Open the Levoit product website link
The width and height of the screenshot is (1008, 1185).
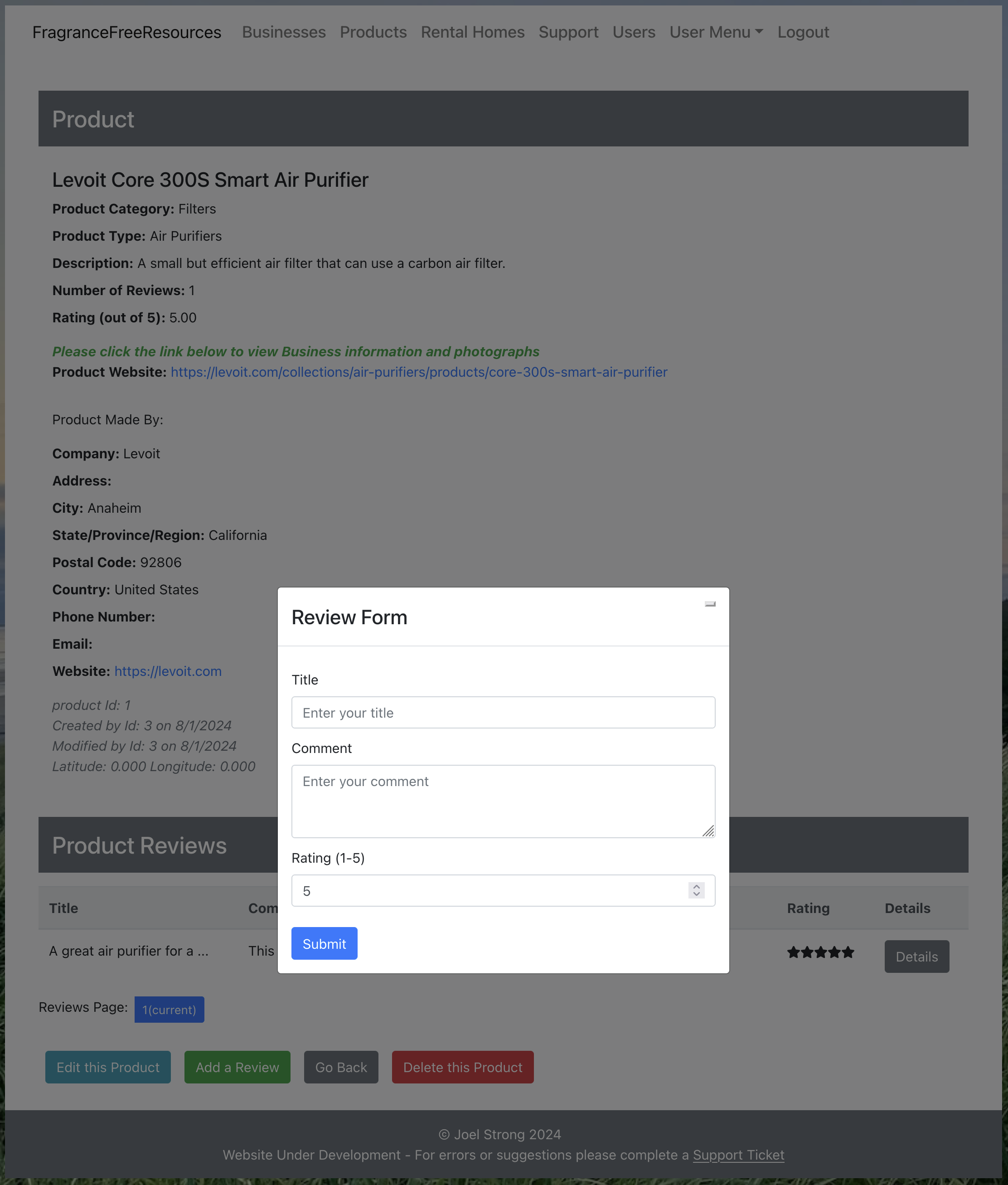click(419, 372)
